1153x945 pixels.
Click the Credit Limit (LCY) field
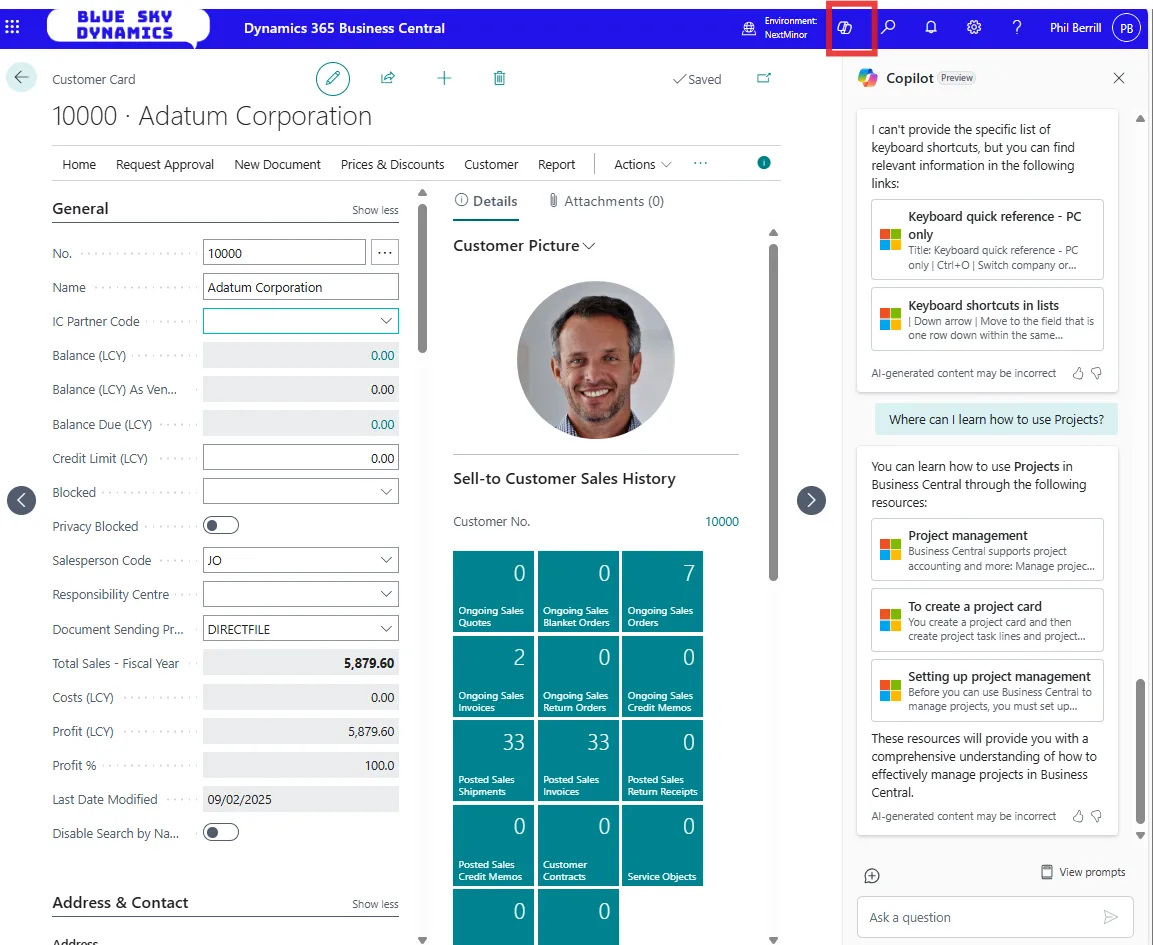tap(301, 457)
